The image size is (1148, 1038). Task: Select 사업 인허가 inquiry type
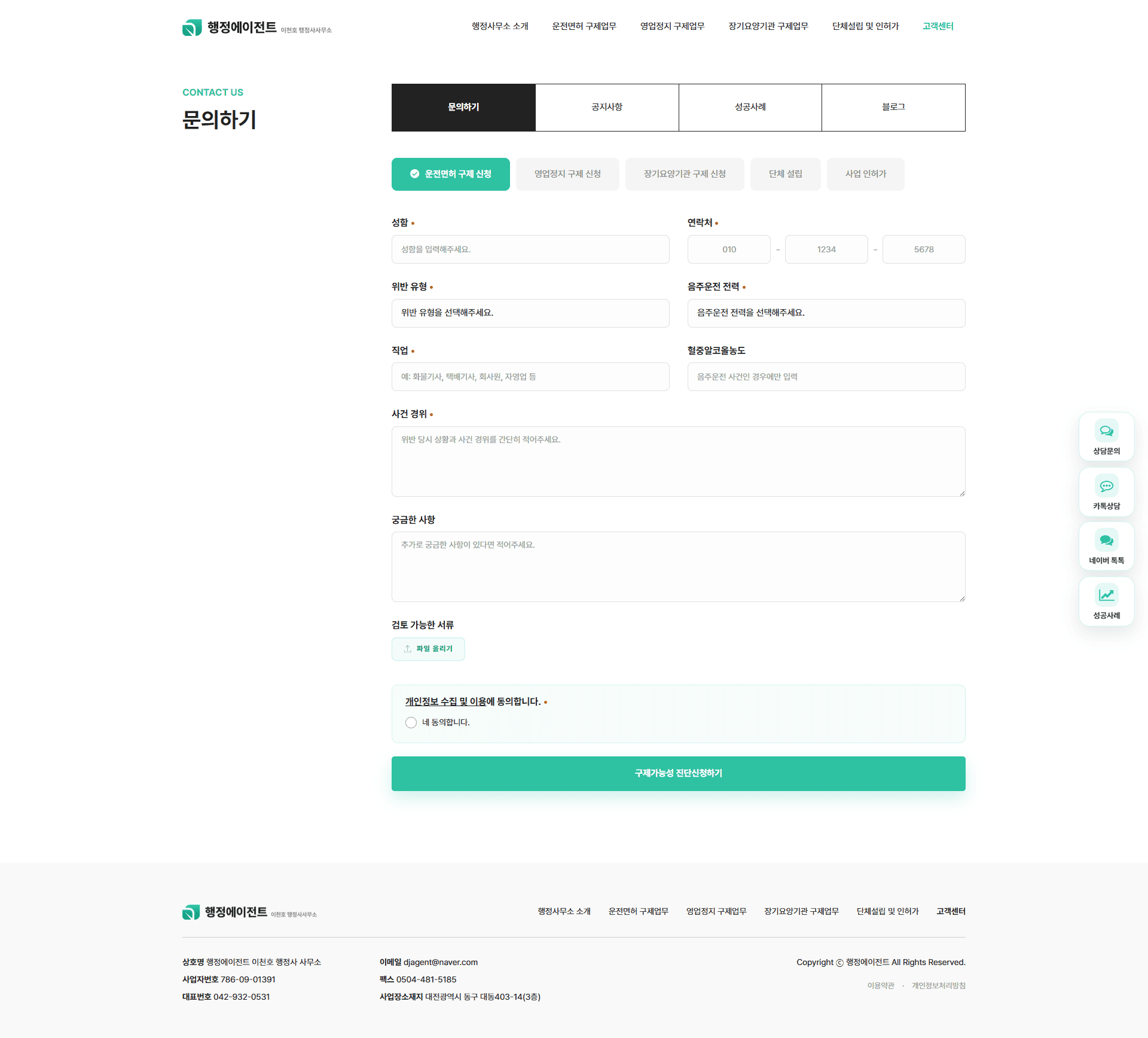pyautogui.click(x=865, y=174)
